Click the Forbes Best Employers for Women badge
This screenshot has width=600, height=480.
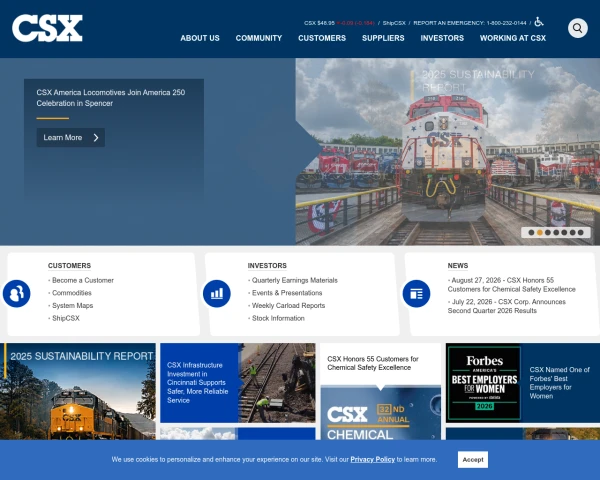tap(484, 383)
